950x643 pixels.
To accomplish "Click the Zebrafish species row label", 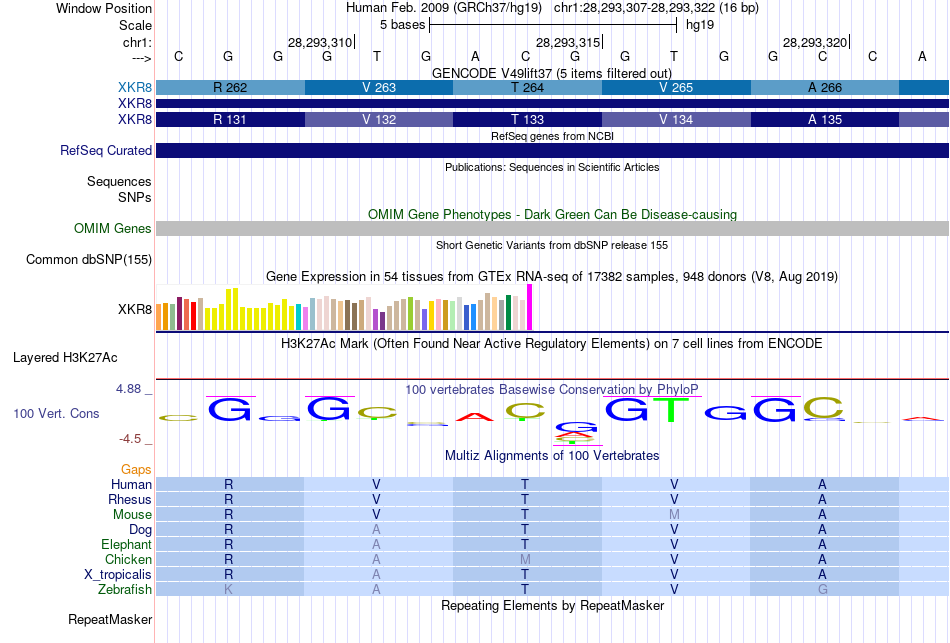I will (125, 589).
